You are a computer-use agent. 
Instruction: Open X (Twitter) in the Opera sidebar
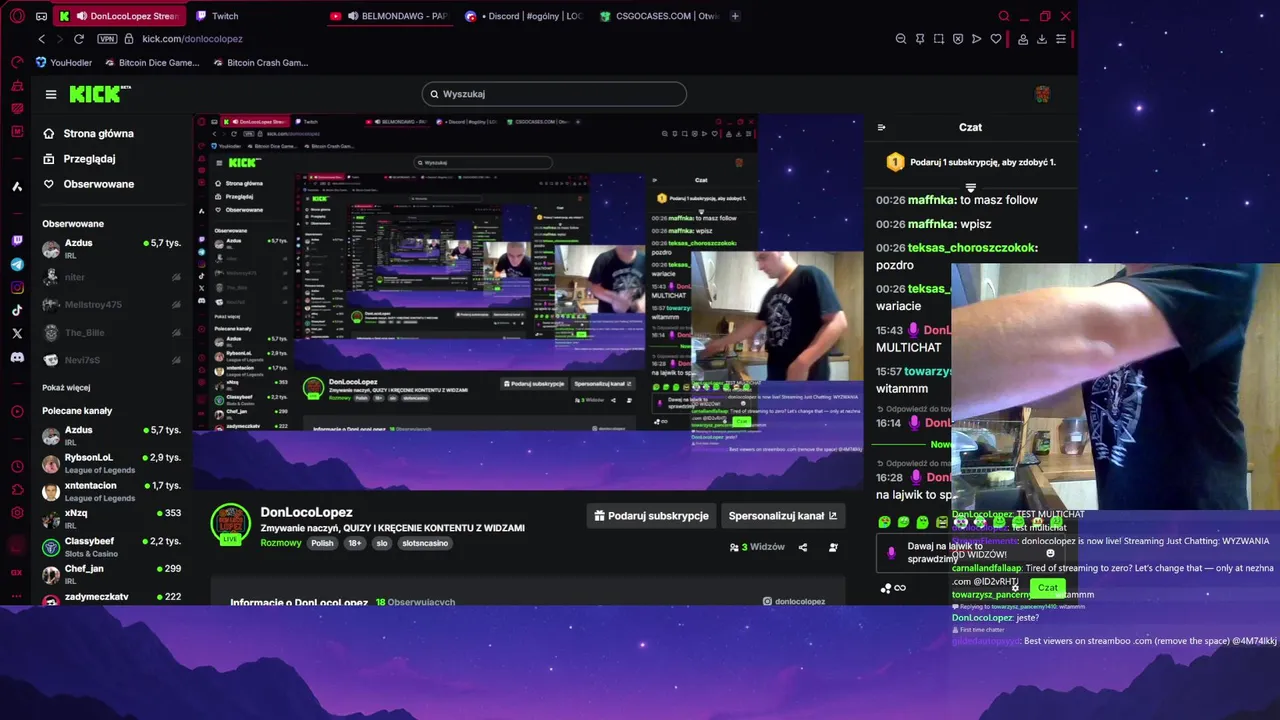click(x=17, y=333)
